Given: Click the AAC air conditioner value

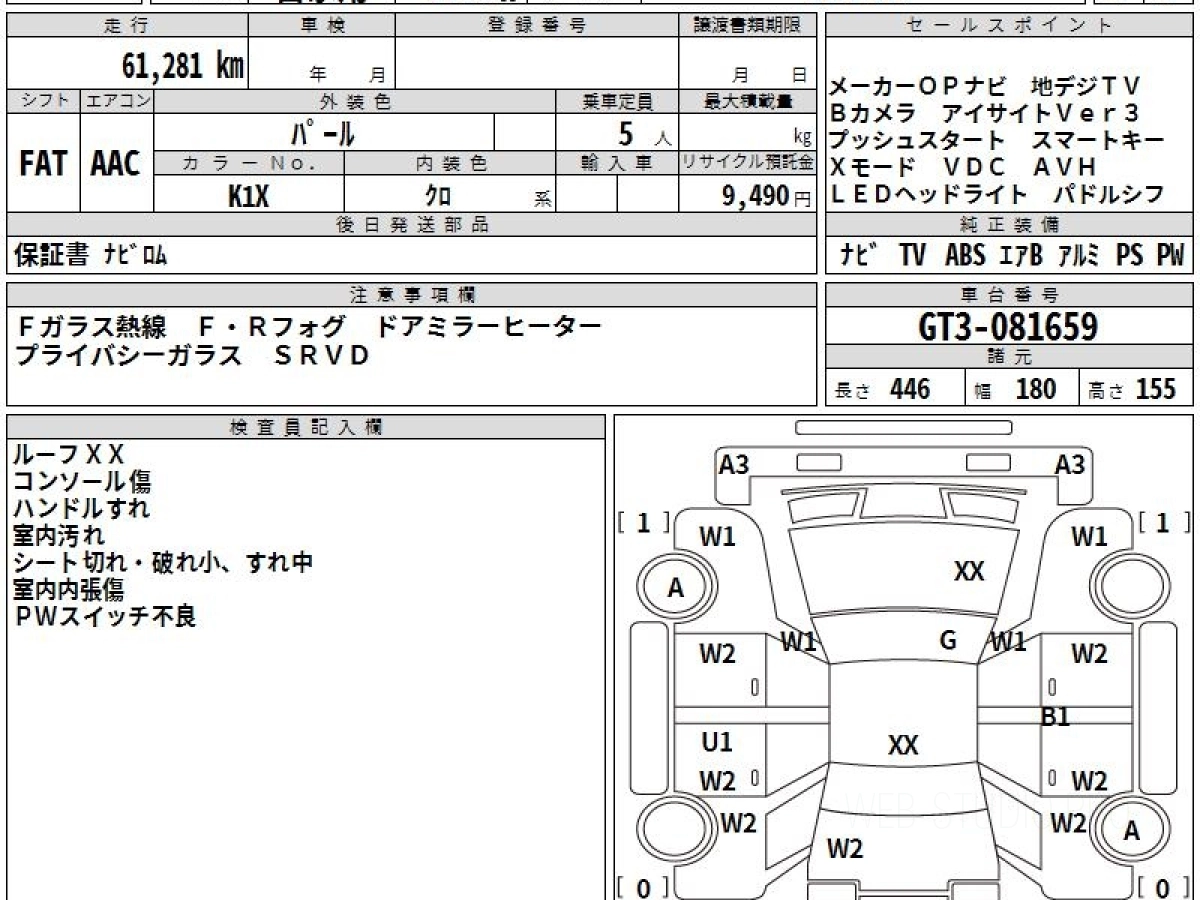Looking at the screenshot, I should [x=116, y=163].
